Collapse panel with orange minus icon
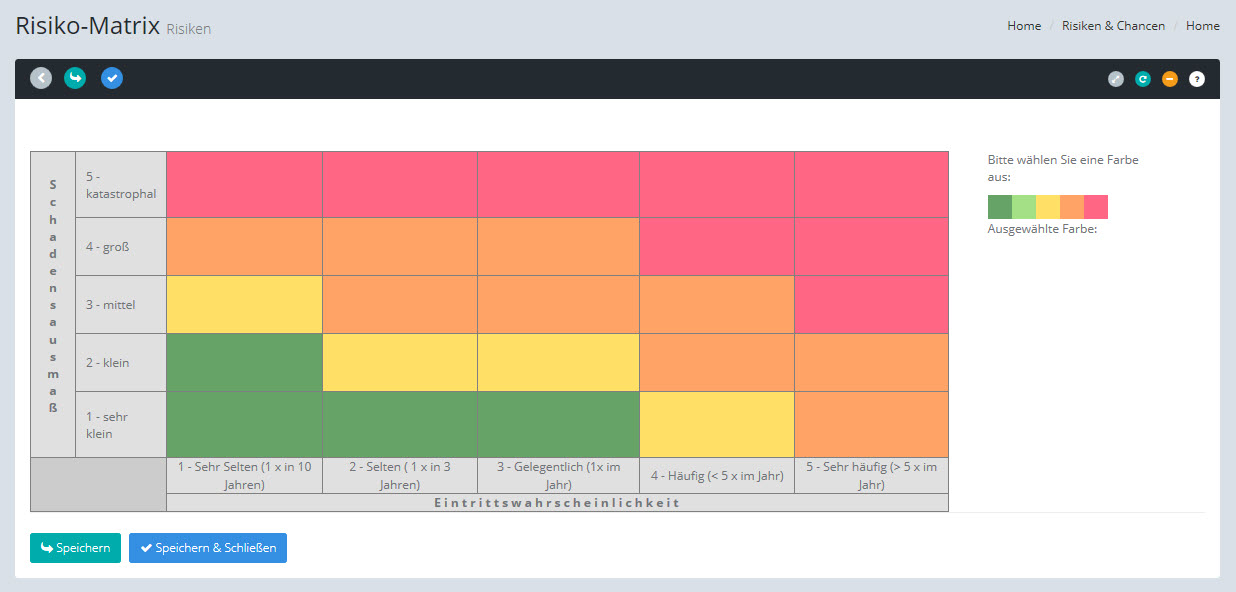The image size is (1236, 592). [1170, 79]
